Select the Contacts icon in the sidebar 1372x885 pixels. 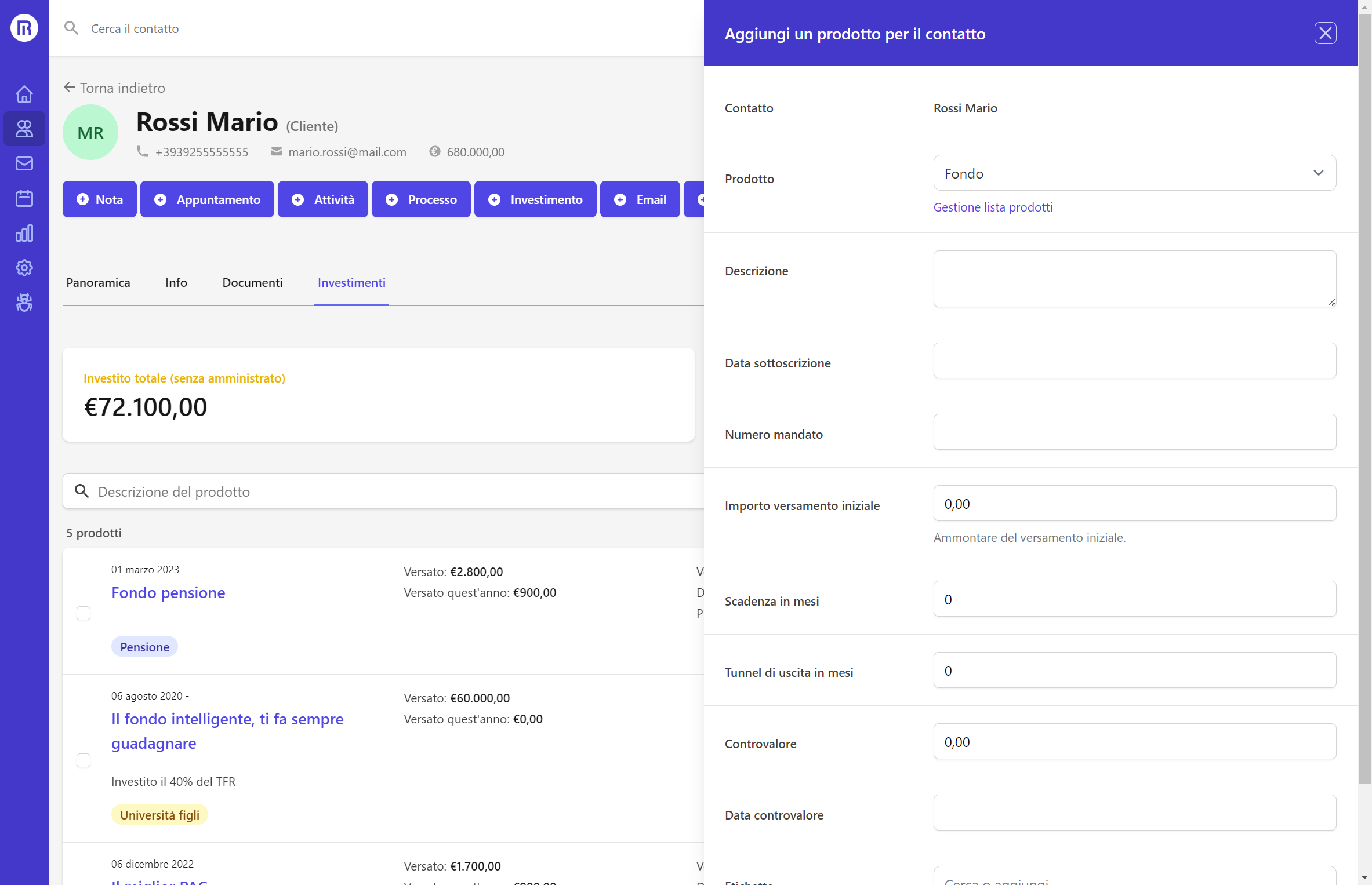coord(24,129)
